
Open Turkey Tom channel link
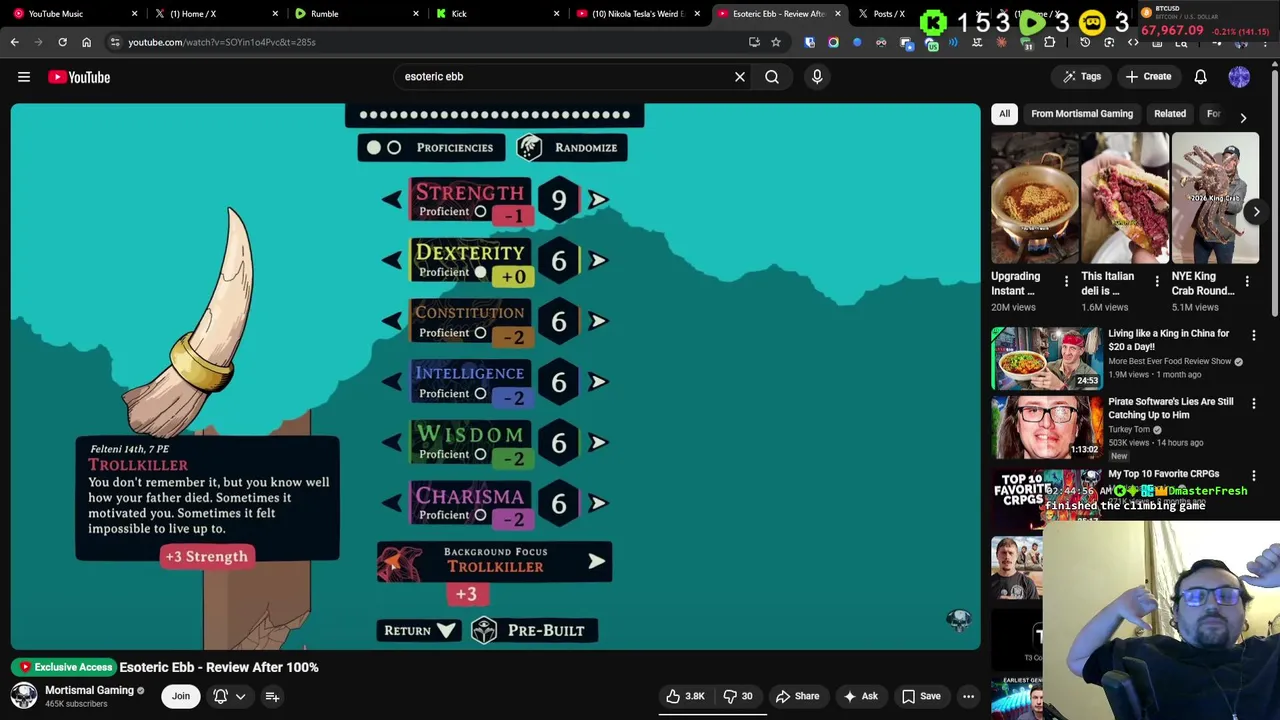[1129, 430]
